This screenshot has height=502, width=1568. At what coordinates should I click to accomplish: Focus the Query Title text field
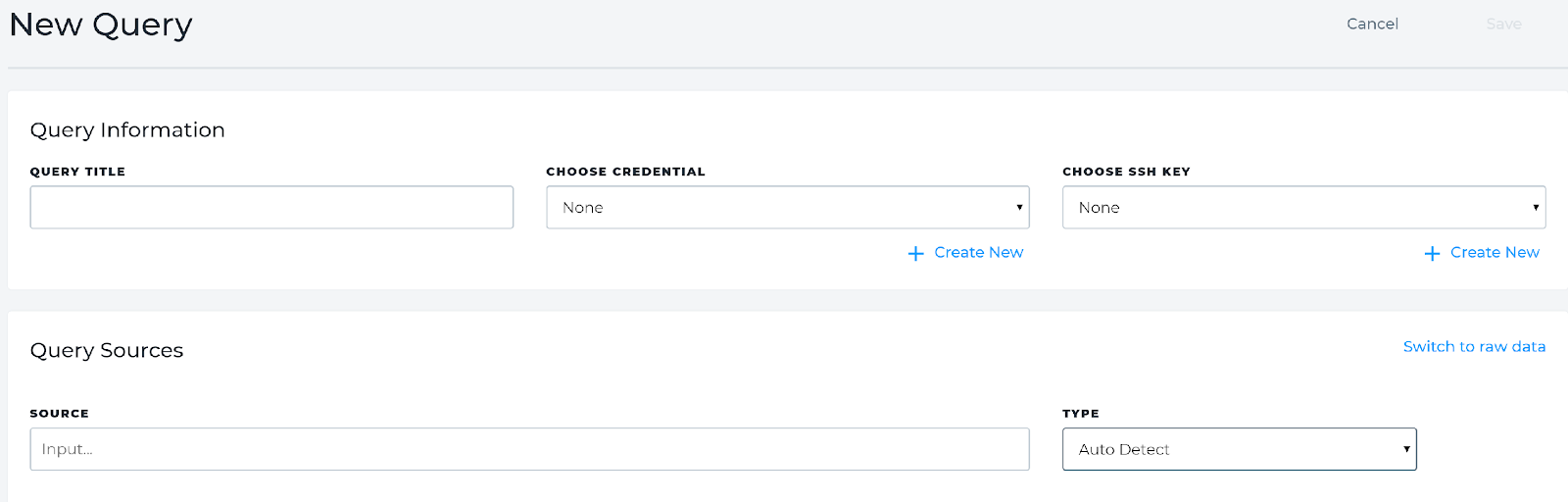tap(271, 208)
